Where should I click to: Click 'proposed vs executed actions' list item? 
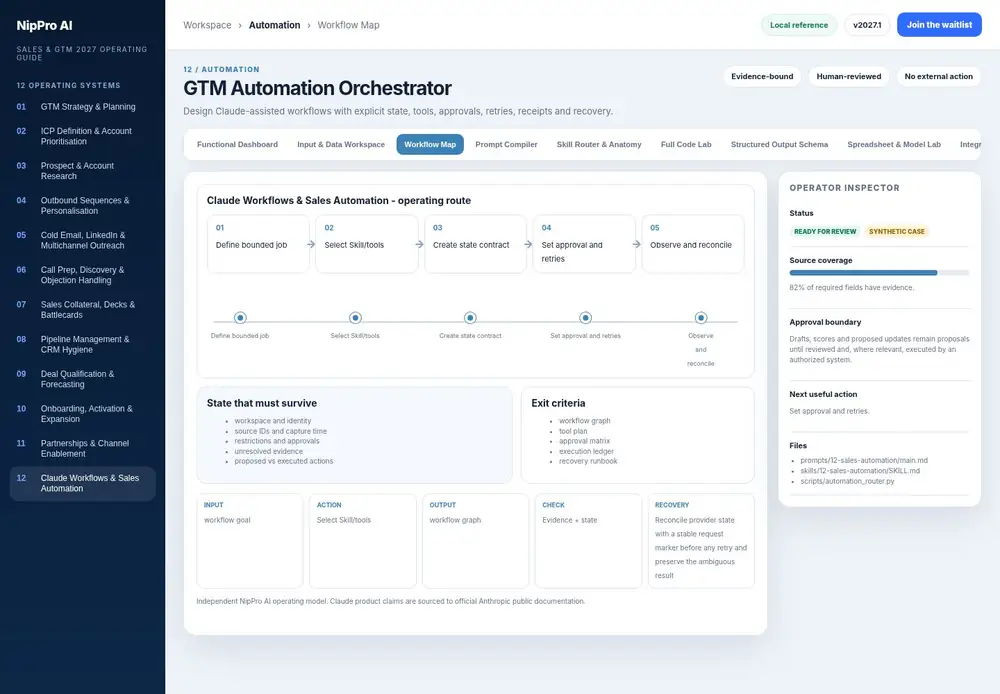[x=283, y=461]
